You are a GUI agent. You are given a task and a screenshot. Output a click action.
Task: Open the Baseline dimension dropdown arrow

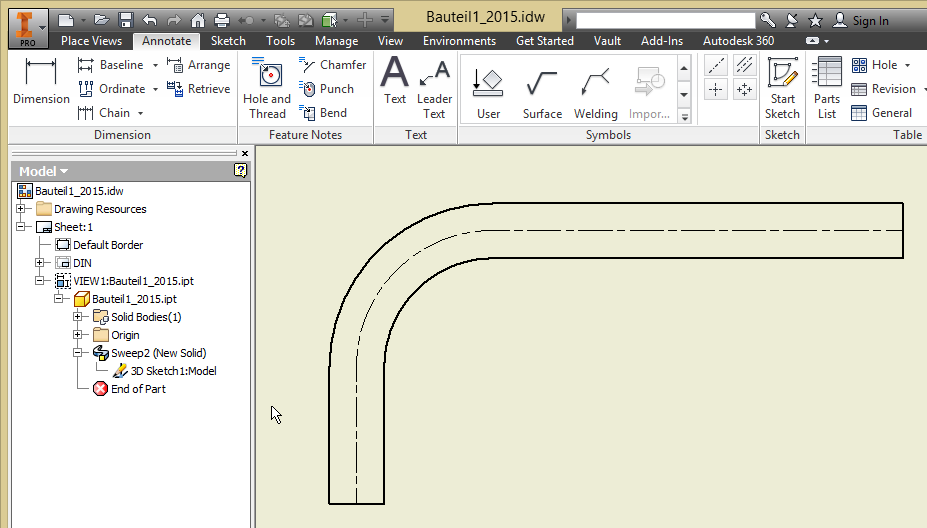click(x=155, y=65)
